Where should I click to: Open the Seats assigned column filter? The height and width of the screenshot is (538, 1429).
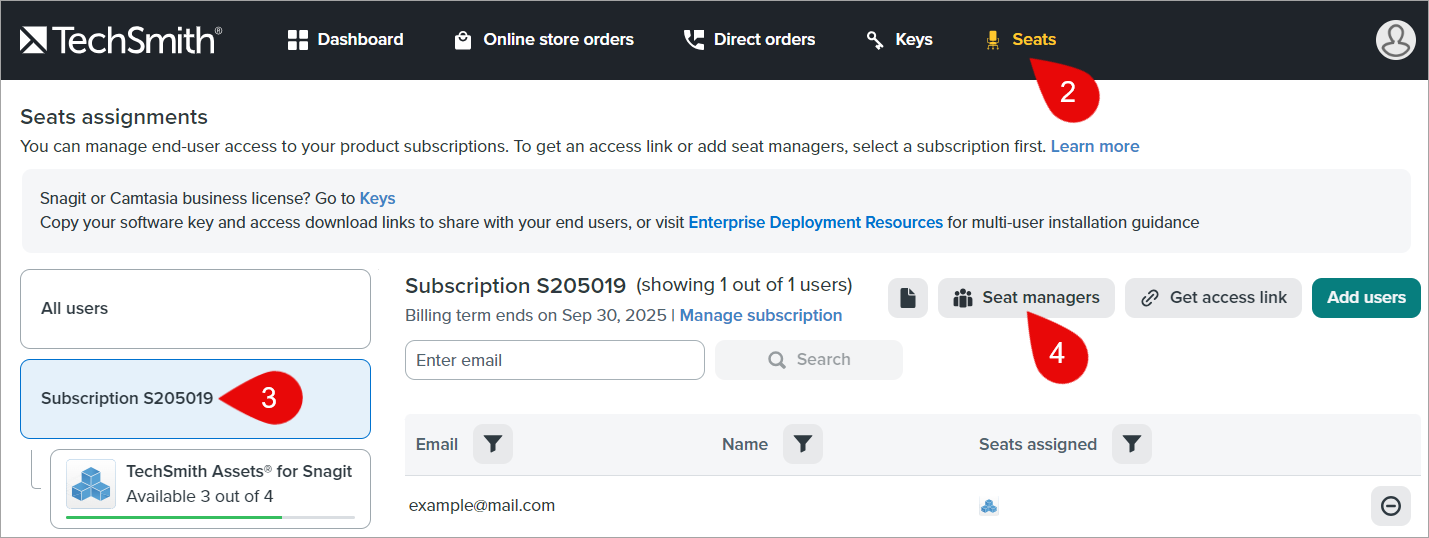[1131, 444]
